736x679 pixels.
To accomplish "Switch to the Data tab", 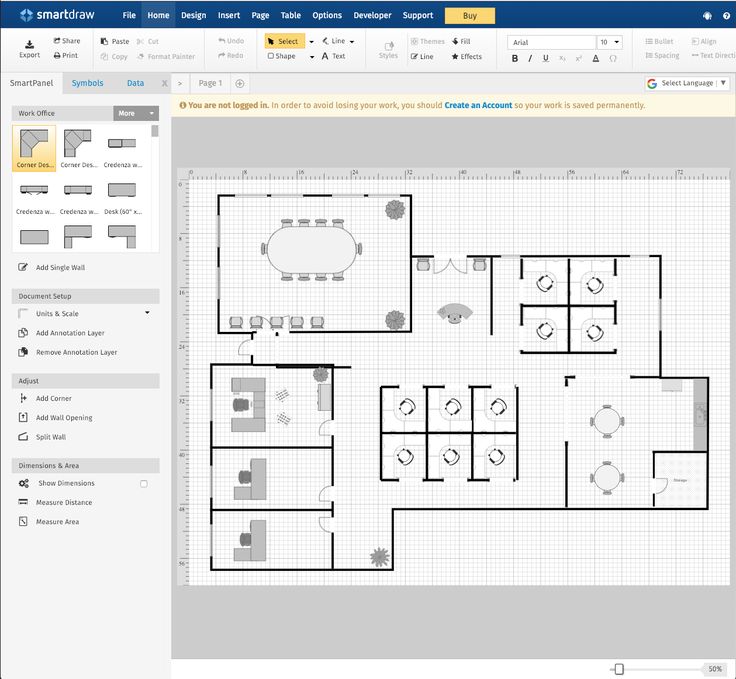I will (135, 83).
